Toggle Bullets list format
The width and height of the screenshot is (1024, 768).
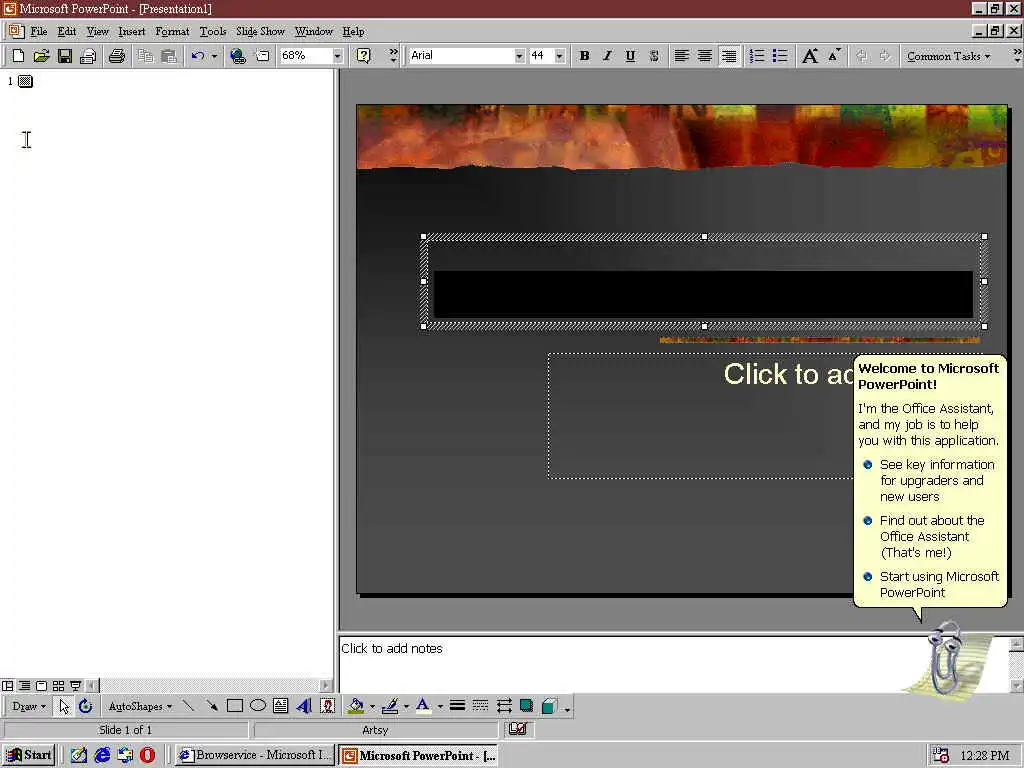pyautogui.click(x=780, y=56)
